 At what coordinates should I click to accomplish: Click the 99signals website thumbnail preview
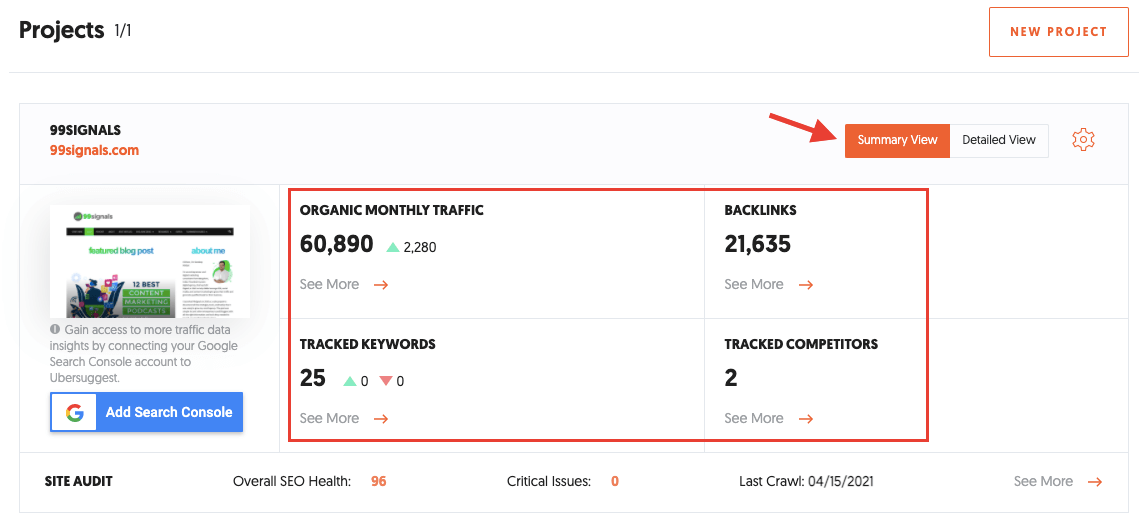[150, 261]
